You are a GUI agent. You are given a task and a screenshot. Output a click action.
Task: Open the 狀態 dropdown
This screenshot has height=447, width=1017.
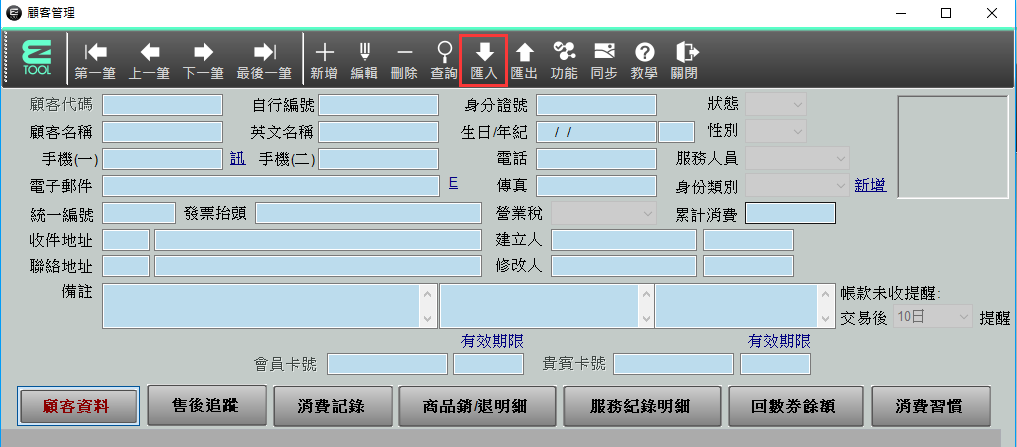(x=776, y=104)
